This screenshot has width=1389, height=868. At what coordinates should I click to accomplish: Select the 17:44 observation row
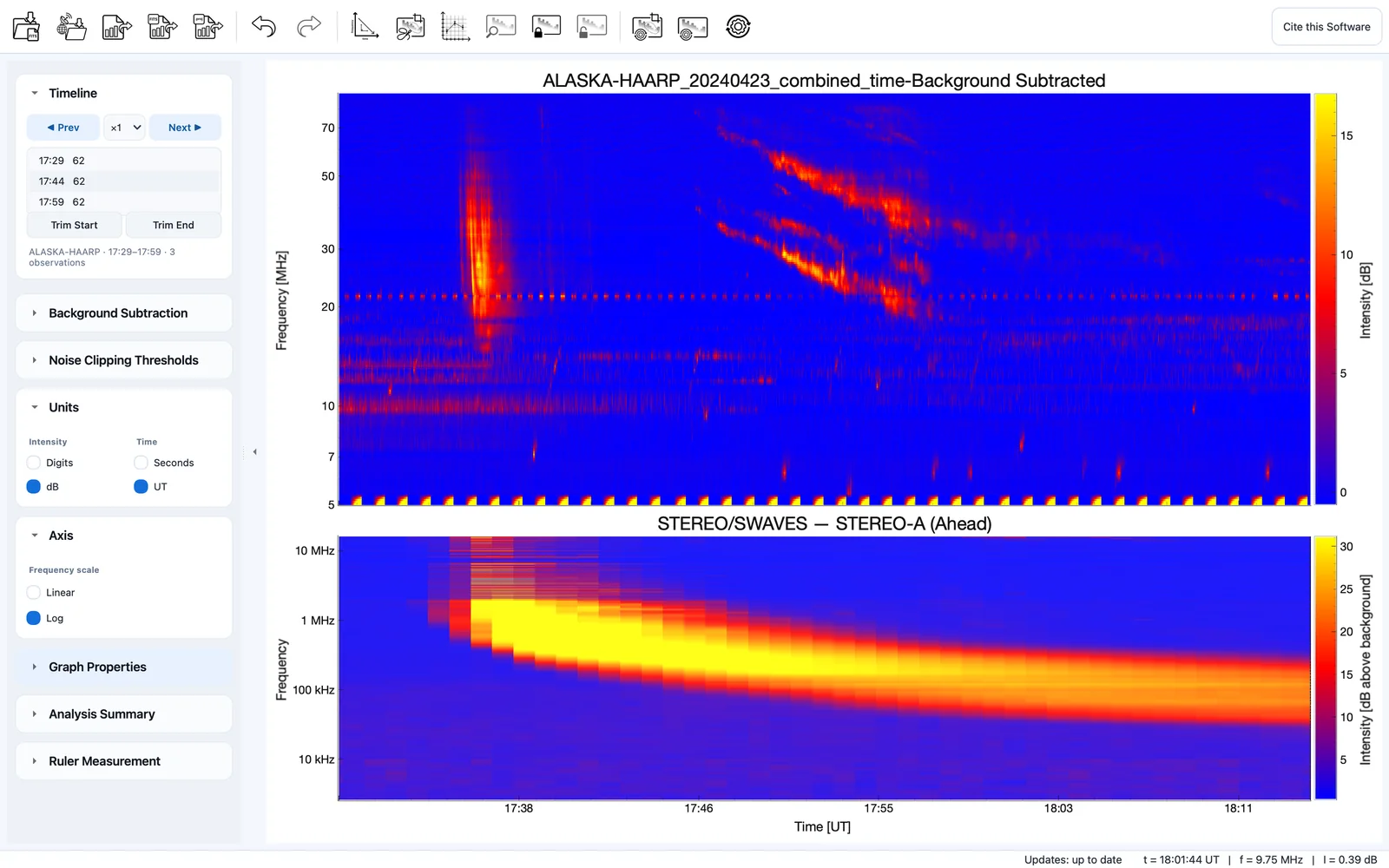click(124, 181)
